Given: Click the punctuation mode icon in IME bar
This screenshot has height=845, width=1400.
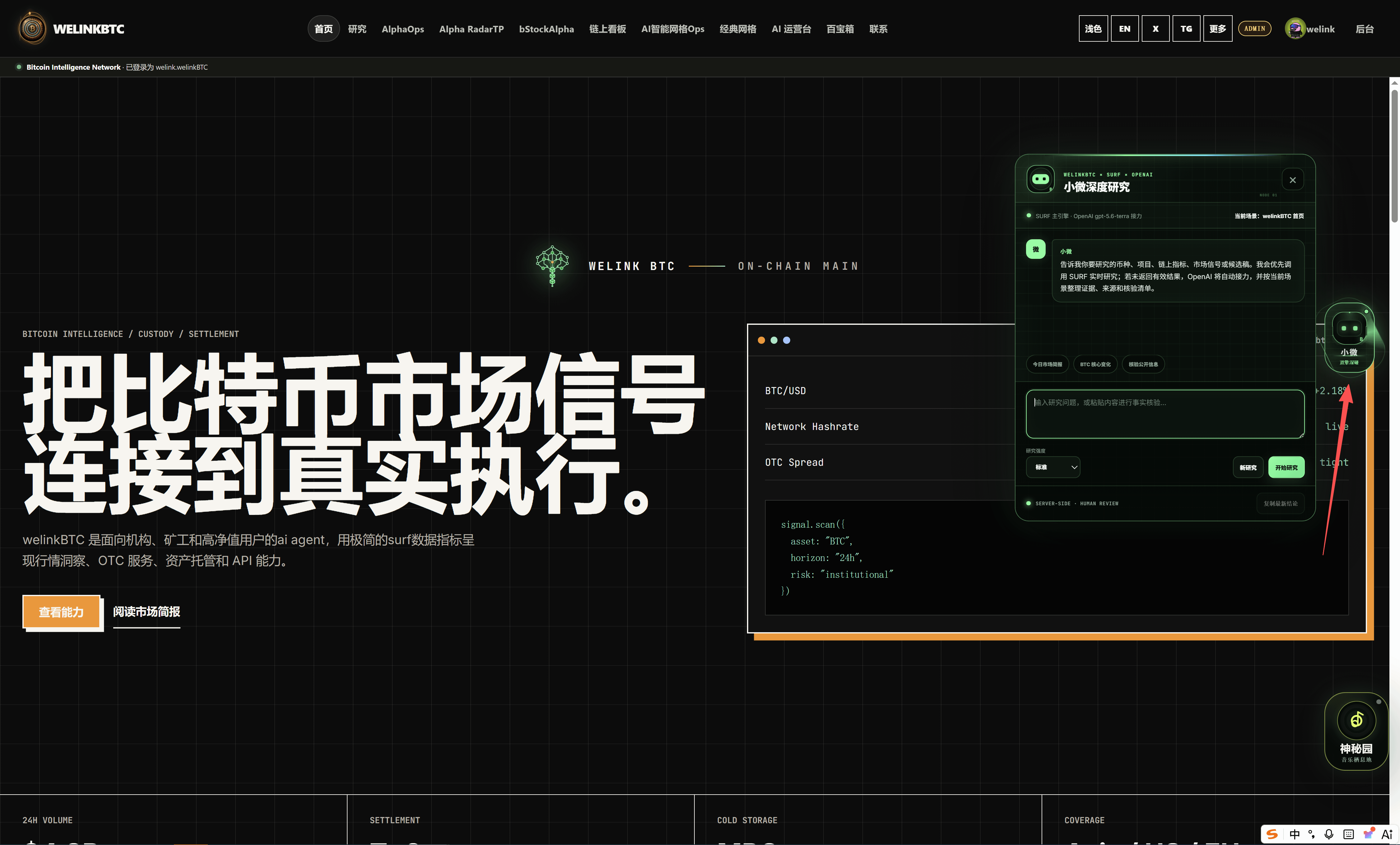Looking at the screenshot, I should pos(1311,833).
